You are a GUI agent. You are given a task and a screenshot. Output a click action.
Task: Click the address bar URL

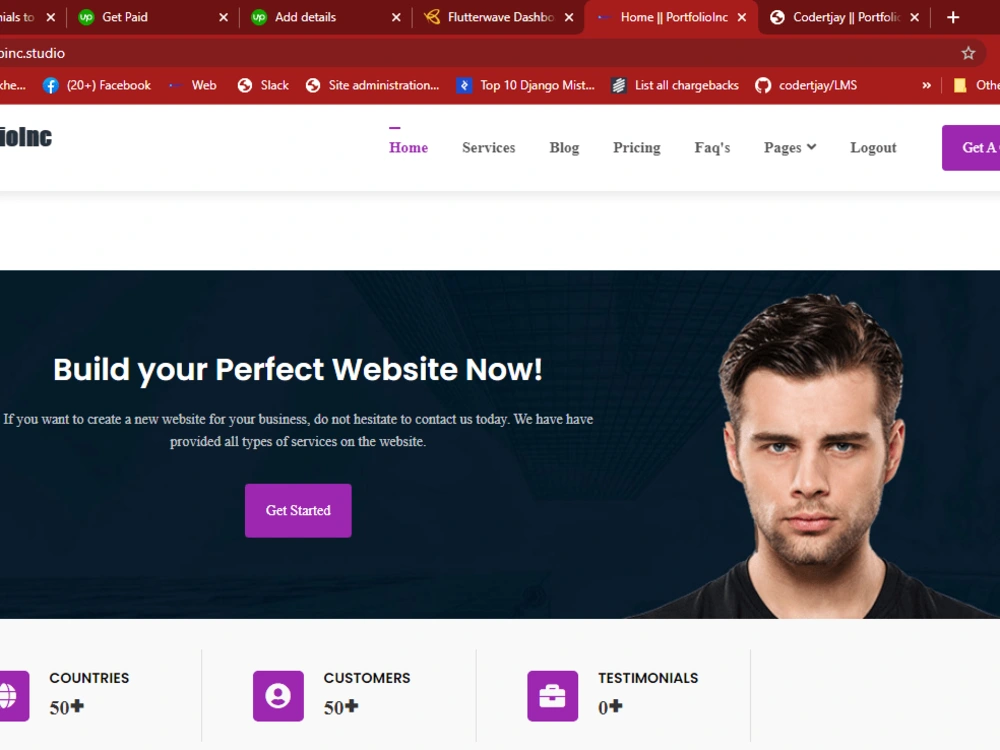32,53
